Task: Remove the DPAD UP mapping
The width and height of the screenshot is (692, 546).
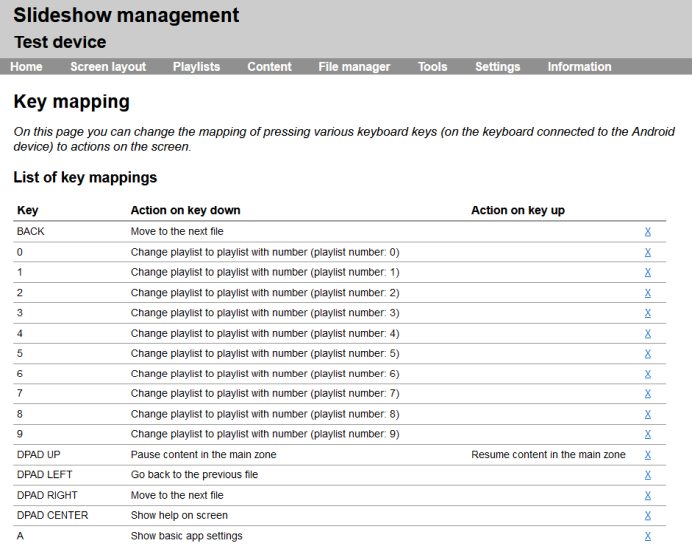Action: pos(648,455)
